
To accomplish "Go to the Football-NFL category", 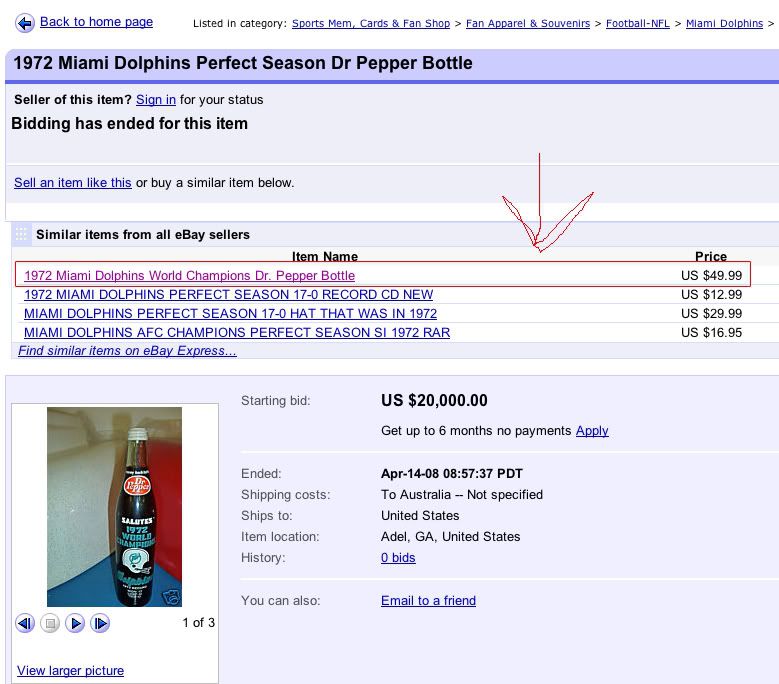I will click(637, 23).
